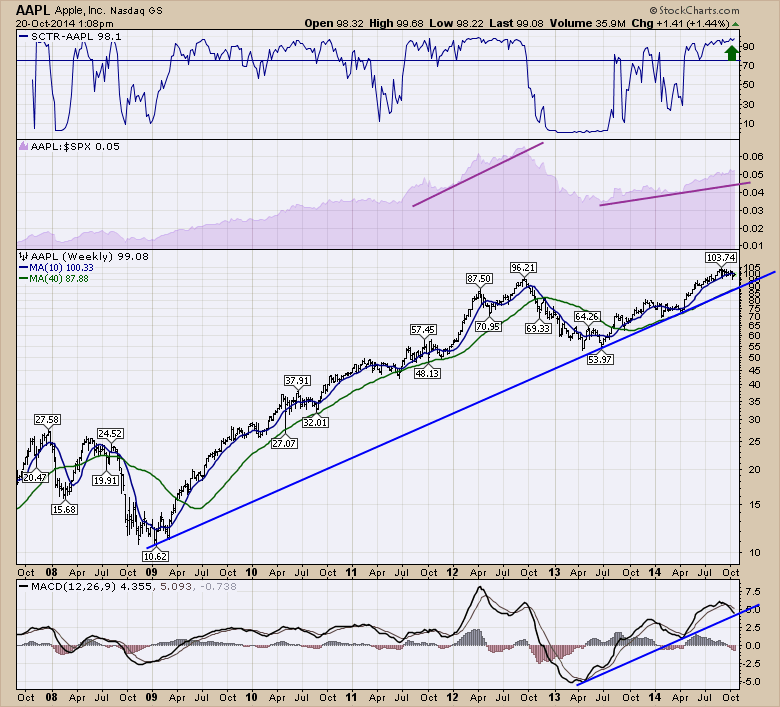Click the 35 tick on price axis
Screen dimensions: 780x707
coord(754,402)
